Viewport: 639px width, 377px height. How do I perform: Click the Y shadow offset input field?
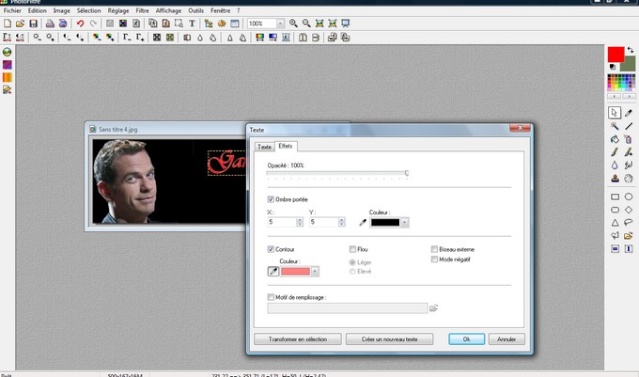(324, 222)
